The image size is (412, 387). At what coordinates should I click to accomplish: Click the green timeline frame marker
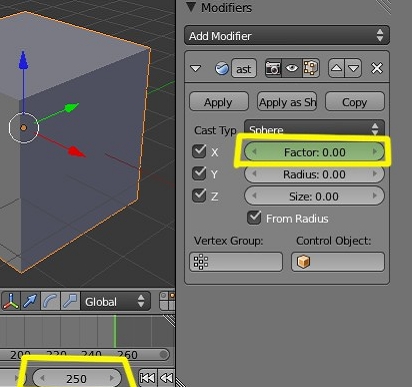(x=115, y=331)
